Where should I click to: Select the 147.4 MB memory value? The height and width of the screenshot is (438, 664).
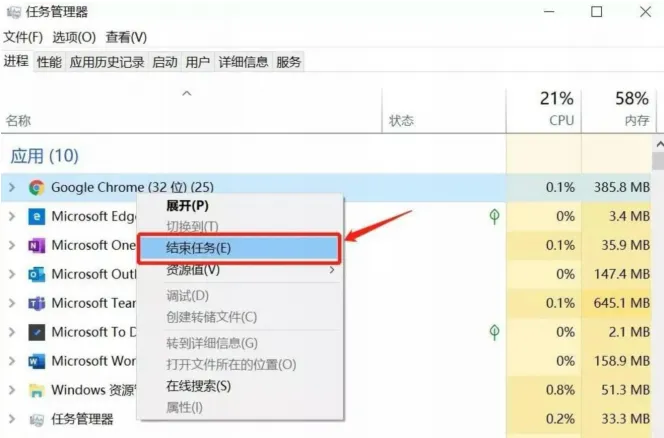tap(622, 274)
